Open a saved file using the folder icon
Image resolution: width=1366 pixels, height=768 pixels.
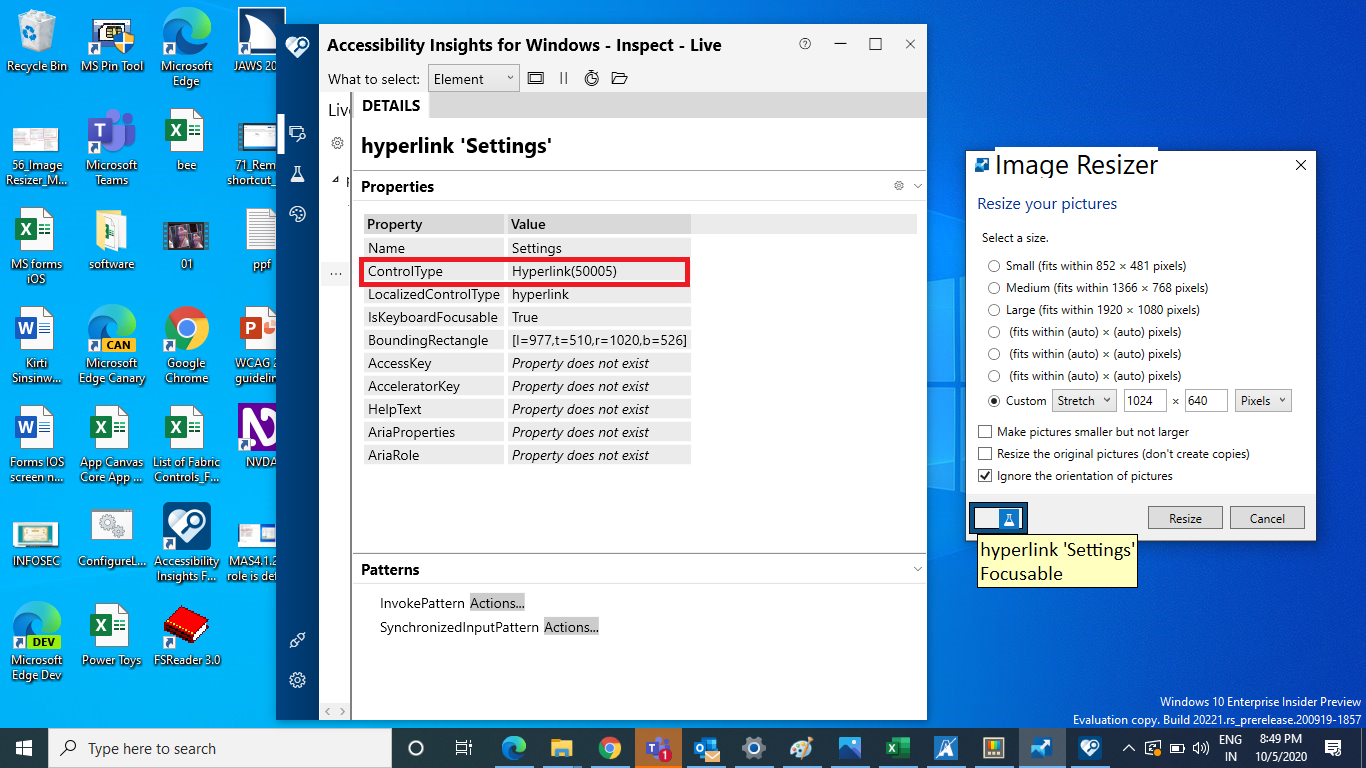619,78
